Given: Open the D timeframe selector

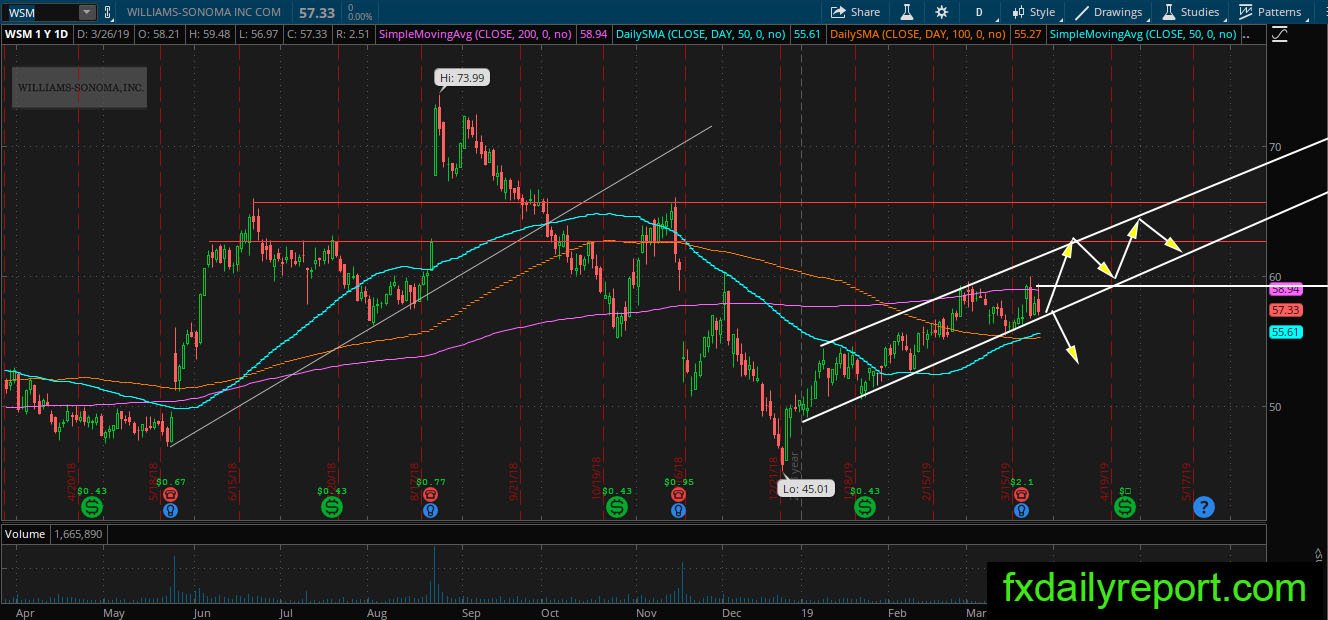Looking at the screenshot, I should (979, 12).
